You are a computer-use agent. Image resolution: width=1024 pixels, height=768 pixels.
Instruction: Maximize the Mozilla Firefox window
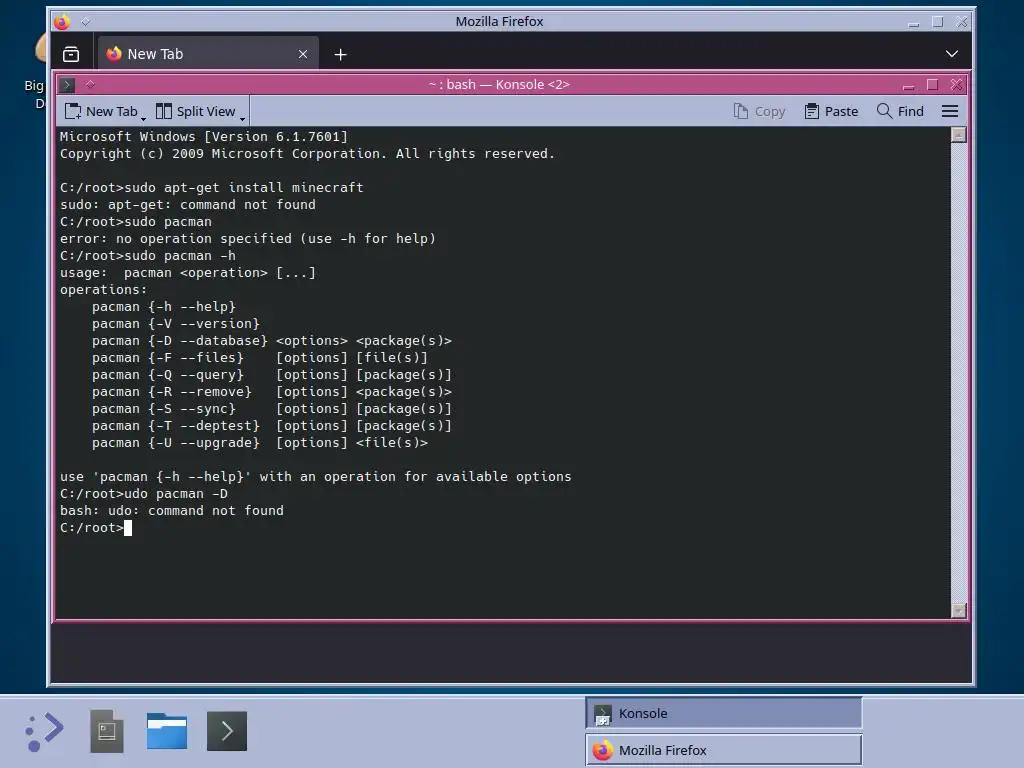point(938,22)
